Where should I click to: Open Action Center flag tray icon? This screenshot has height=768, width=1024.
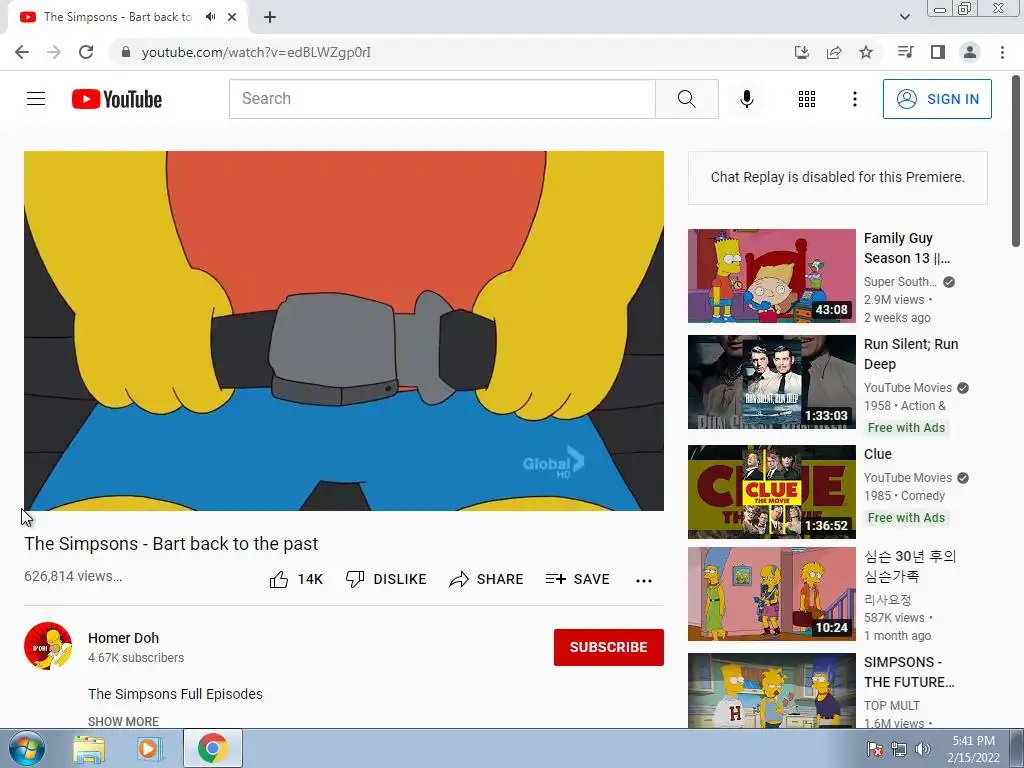click(x=874, y=749)
